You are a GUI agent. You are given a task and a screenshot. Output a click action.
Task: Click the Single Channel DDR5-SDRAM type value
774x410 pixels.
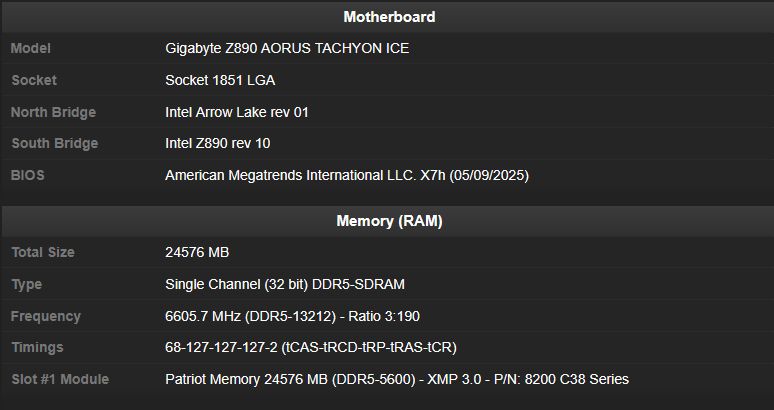tap(285, 284)
